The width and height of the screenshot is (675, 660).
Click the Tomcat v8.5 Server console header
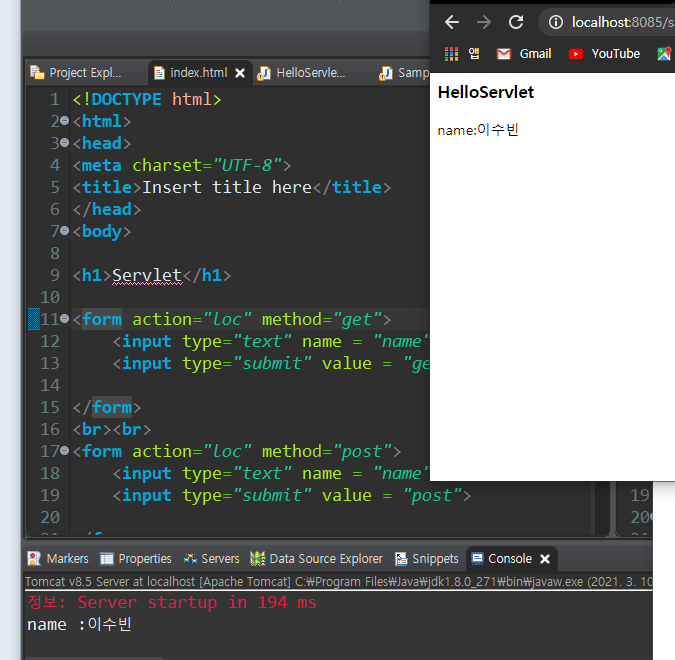339,582
